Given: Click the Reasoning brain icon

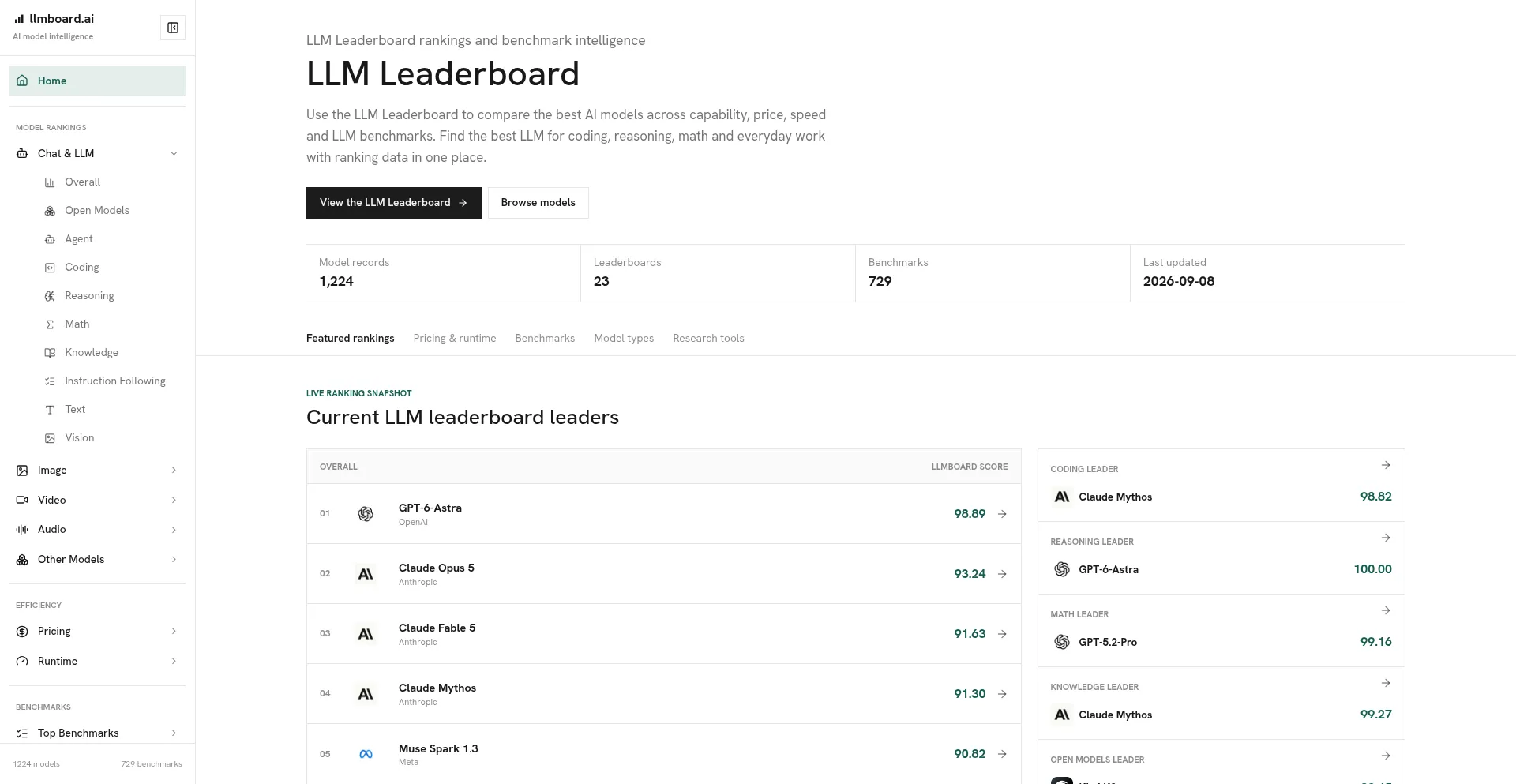Looking at the screenshot, I should click(x=50, y=296).
